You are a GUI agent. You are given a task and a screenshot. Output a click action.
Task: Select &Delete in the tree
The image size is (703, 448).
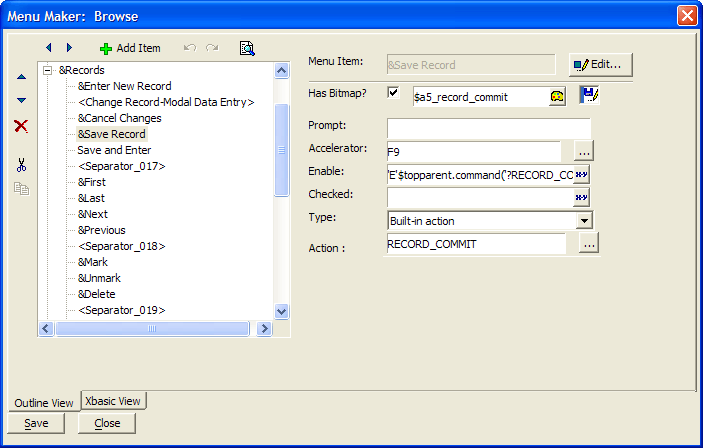tap(96, 294)
